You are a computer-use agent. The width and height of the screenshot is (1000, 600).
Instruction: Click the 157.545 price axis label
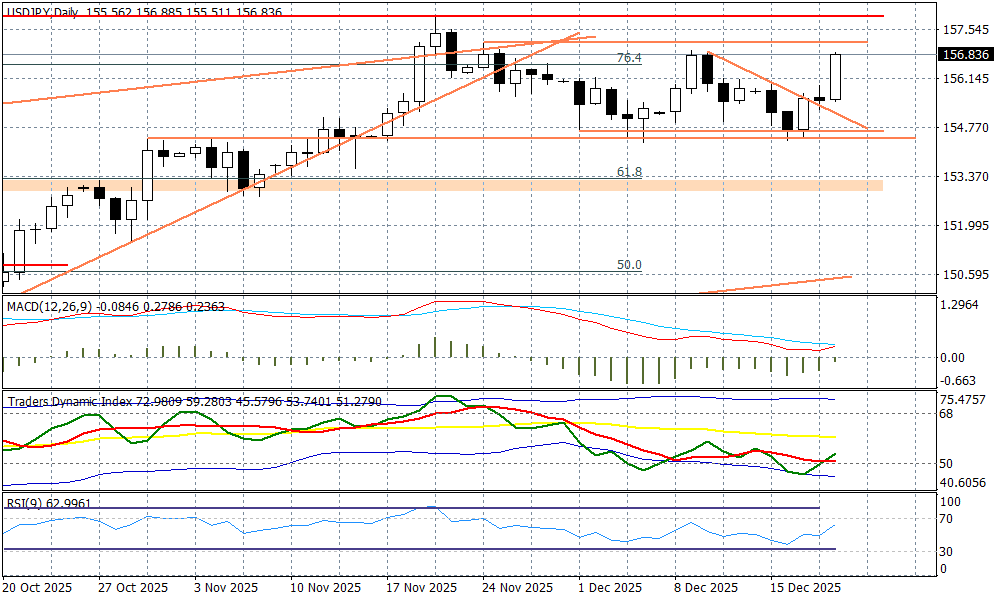coord(965,29)
